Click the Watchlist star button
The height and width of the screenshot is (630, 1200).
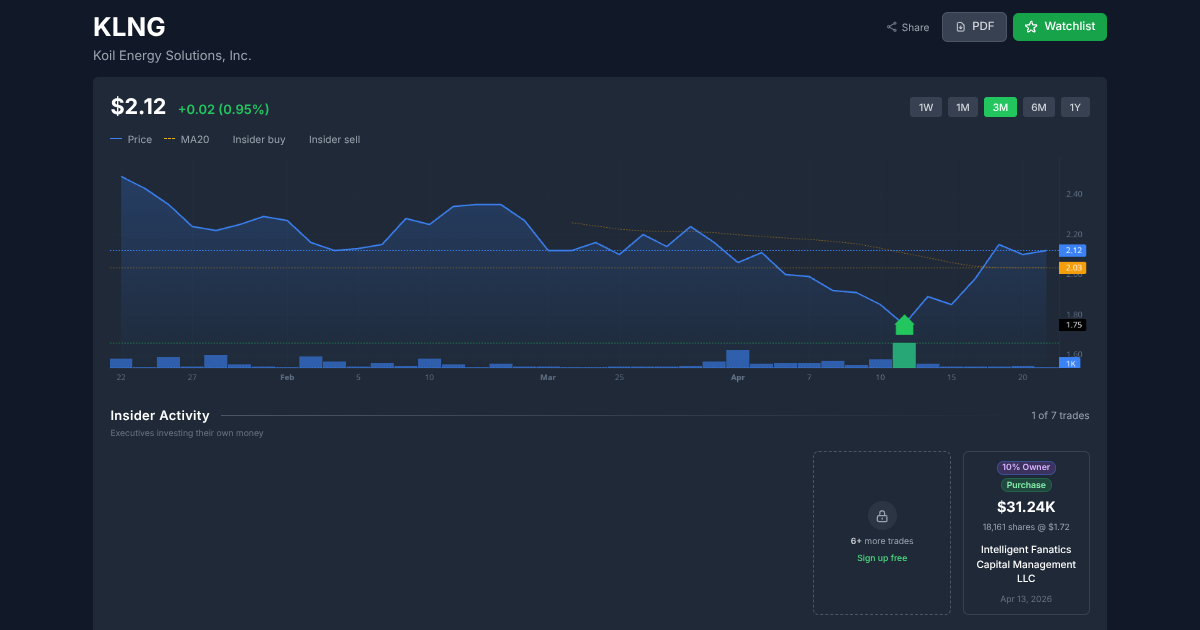coord(1059,27)
